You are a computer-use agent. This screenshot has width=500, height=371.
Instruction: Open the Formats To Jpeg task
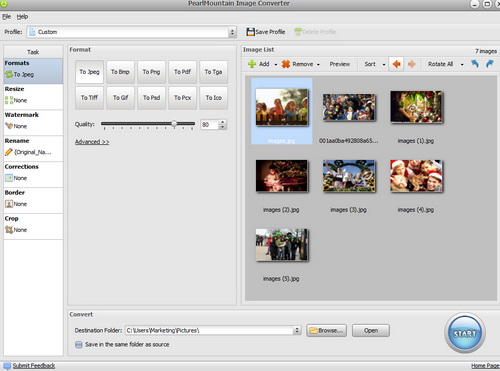point(33,71)
